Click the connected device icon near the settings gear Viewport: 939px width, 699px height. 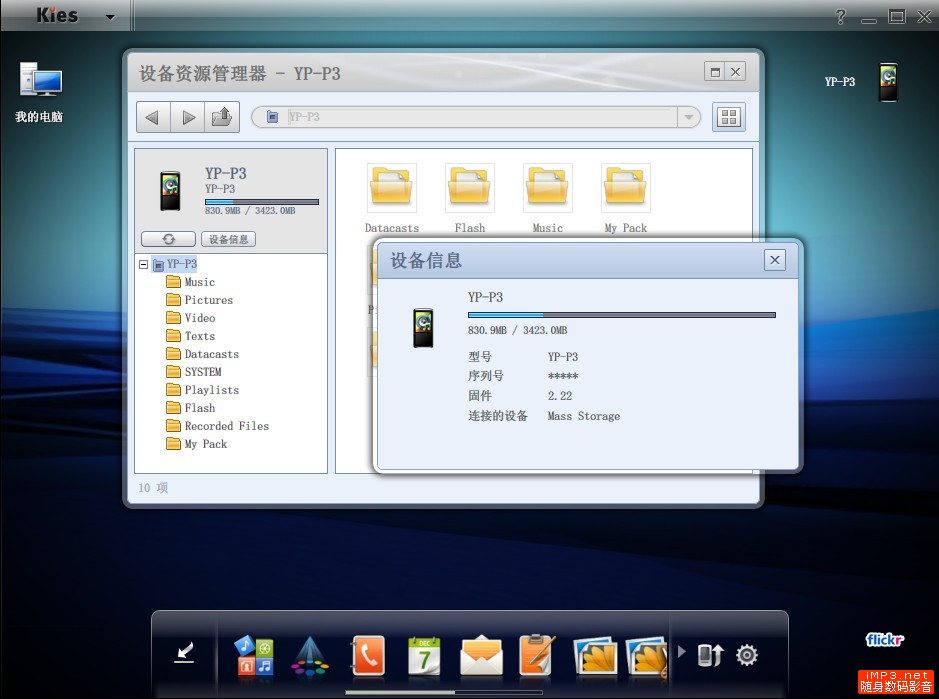[710, 654]
